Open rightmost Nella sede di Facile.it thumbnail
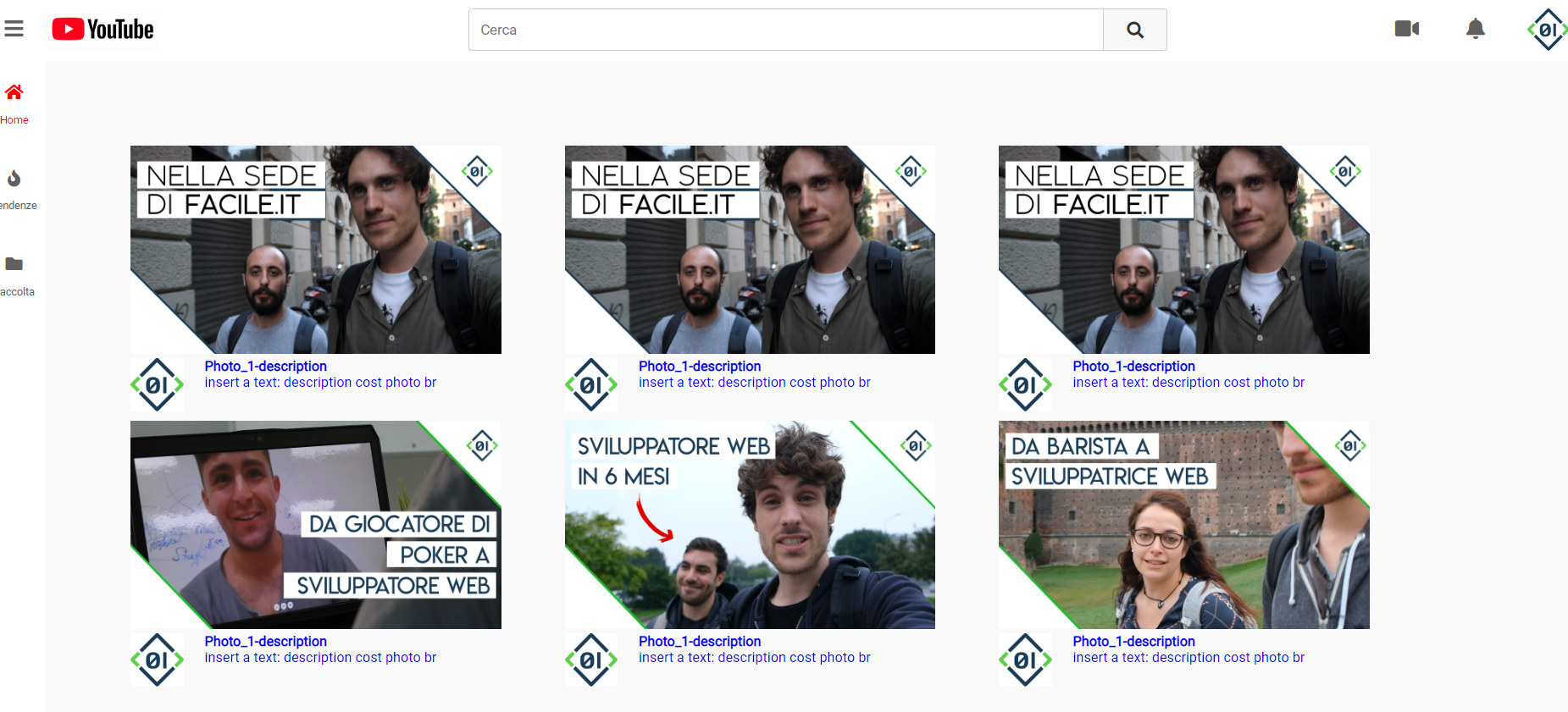Screen dimensions: 1568x712 point(1184,250)
